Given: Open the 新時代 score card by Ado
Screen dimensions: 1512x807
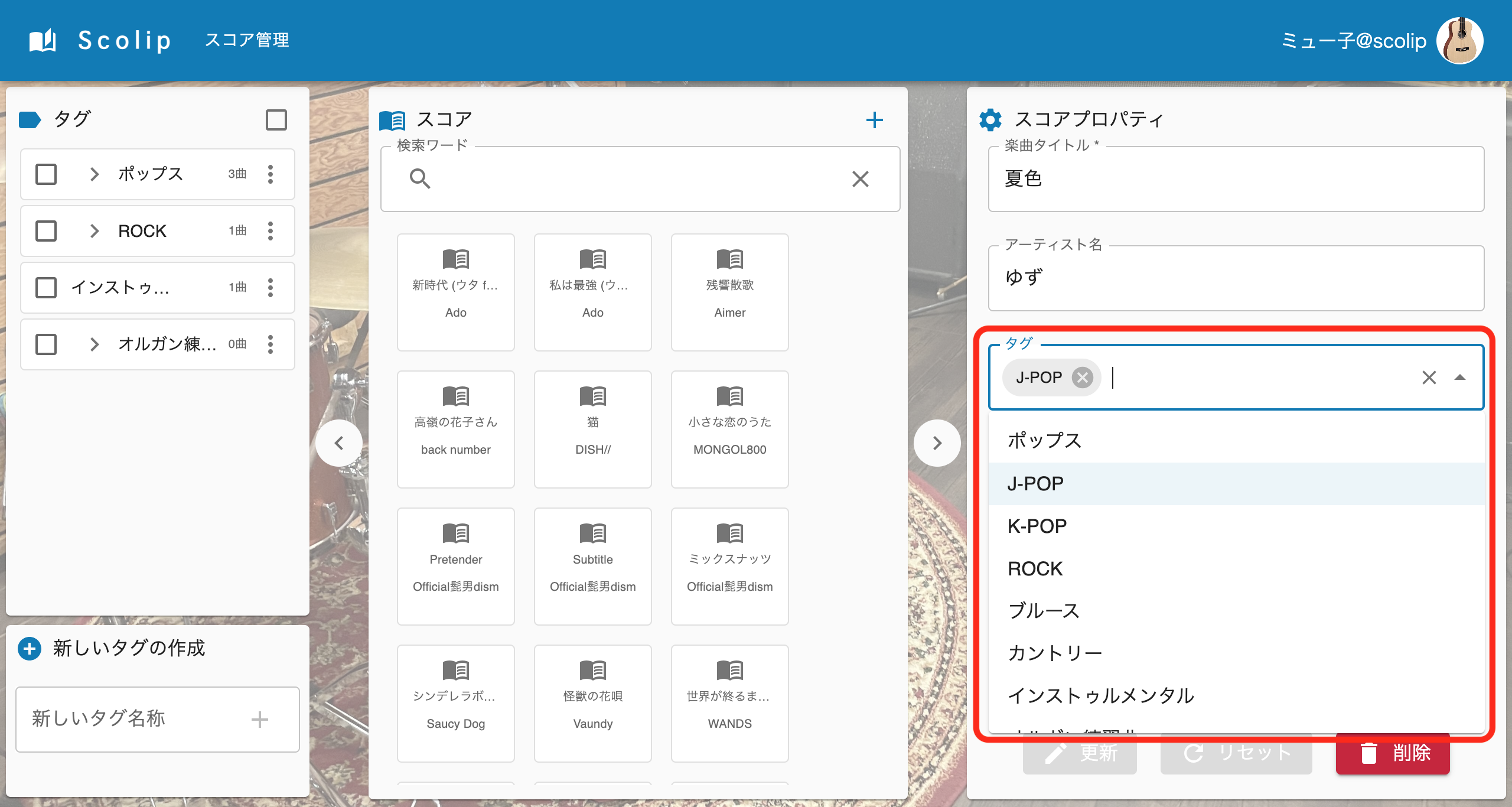Looking at the screenshot, I should point(455,292).
